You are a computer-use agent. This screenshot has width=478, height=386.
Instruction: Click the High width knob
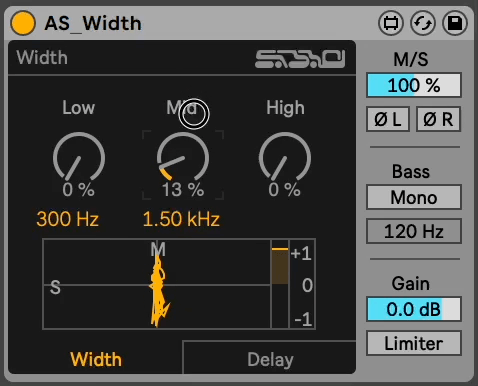click(x=285, y=157)
